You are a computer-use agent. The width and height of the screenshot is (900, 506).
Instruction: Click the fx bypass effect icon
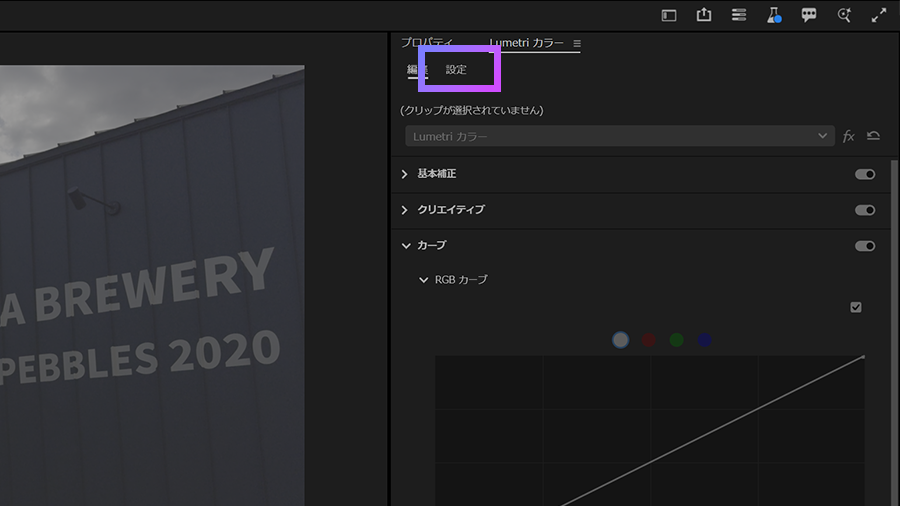(x=848, y=136)
